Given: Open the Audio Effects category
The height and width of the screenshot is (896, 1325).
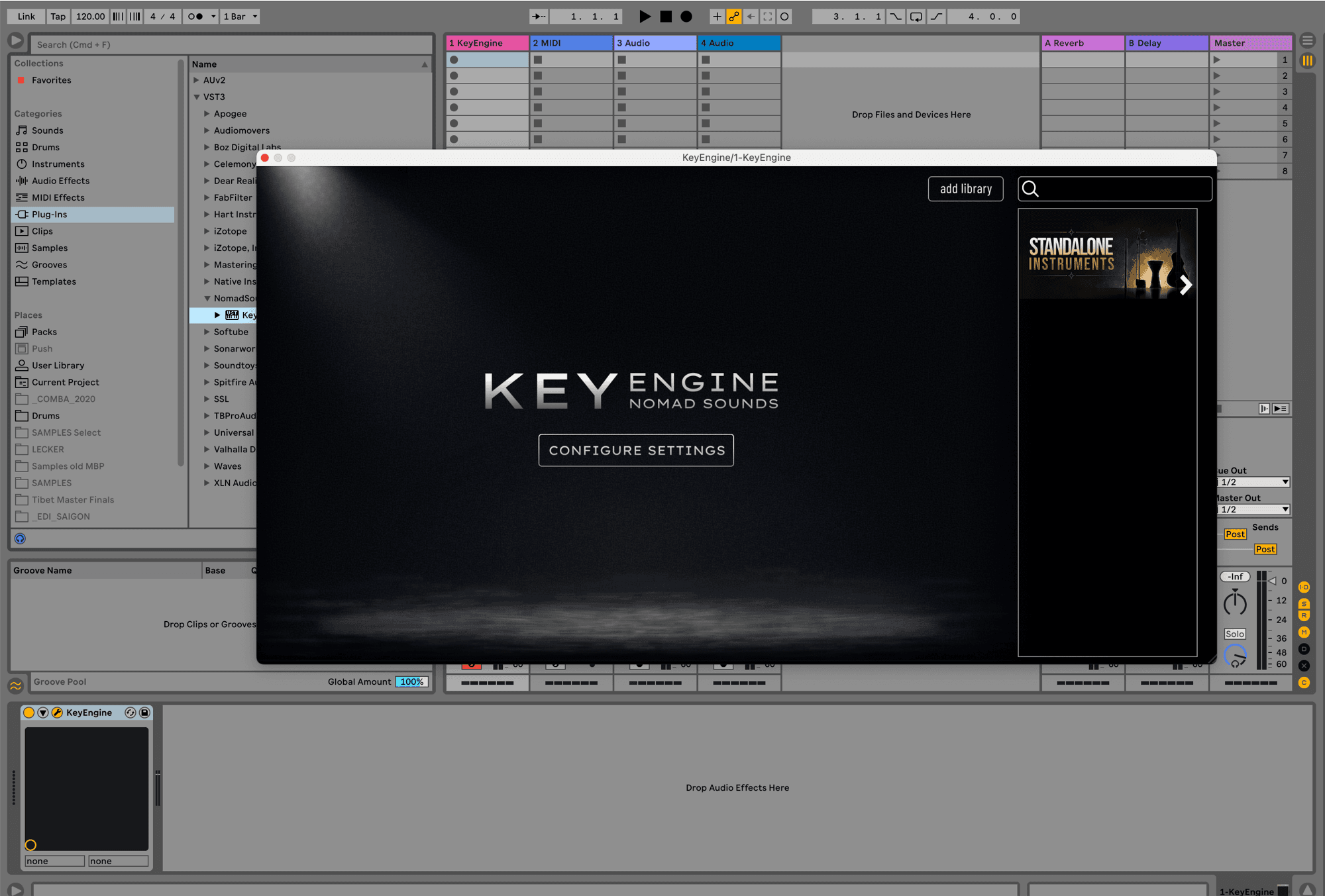Looking at the screenshot, I should (x=60, y=181).
